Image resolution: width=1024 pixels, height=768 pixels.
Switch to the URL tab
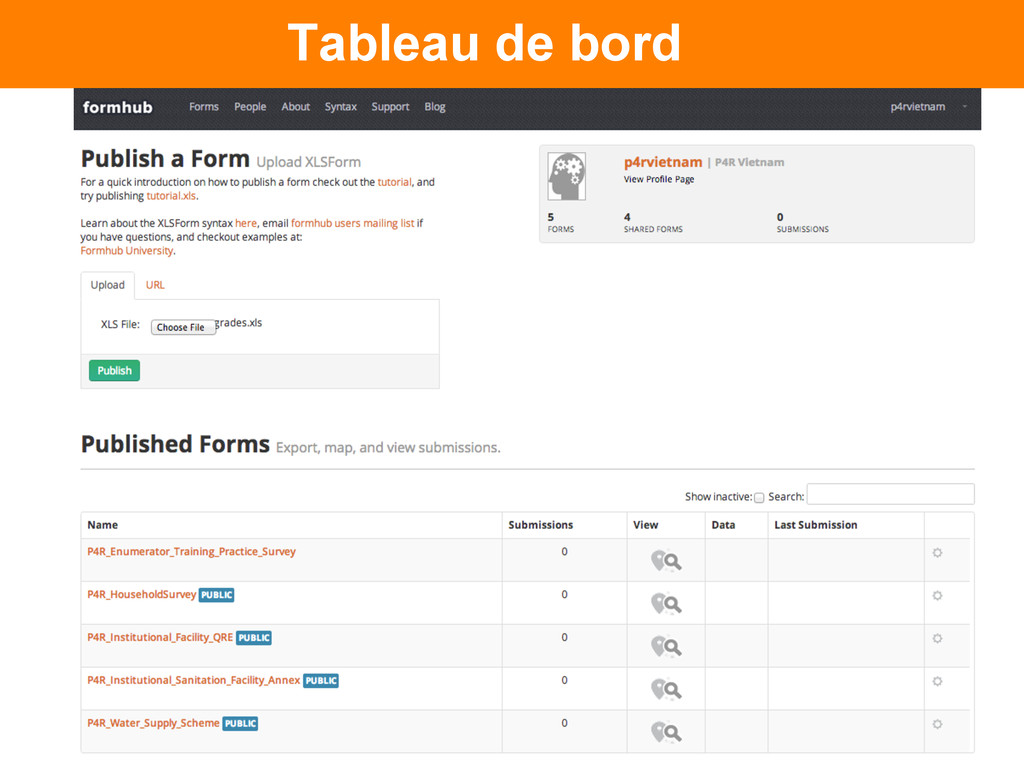pyautogui.click(x=155, y=285)
